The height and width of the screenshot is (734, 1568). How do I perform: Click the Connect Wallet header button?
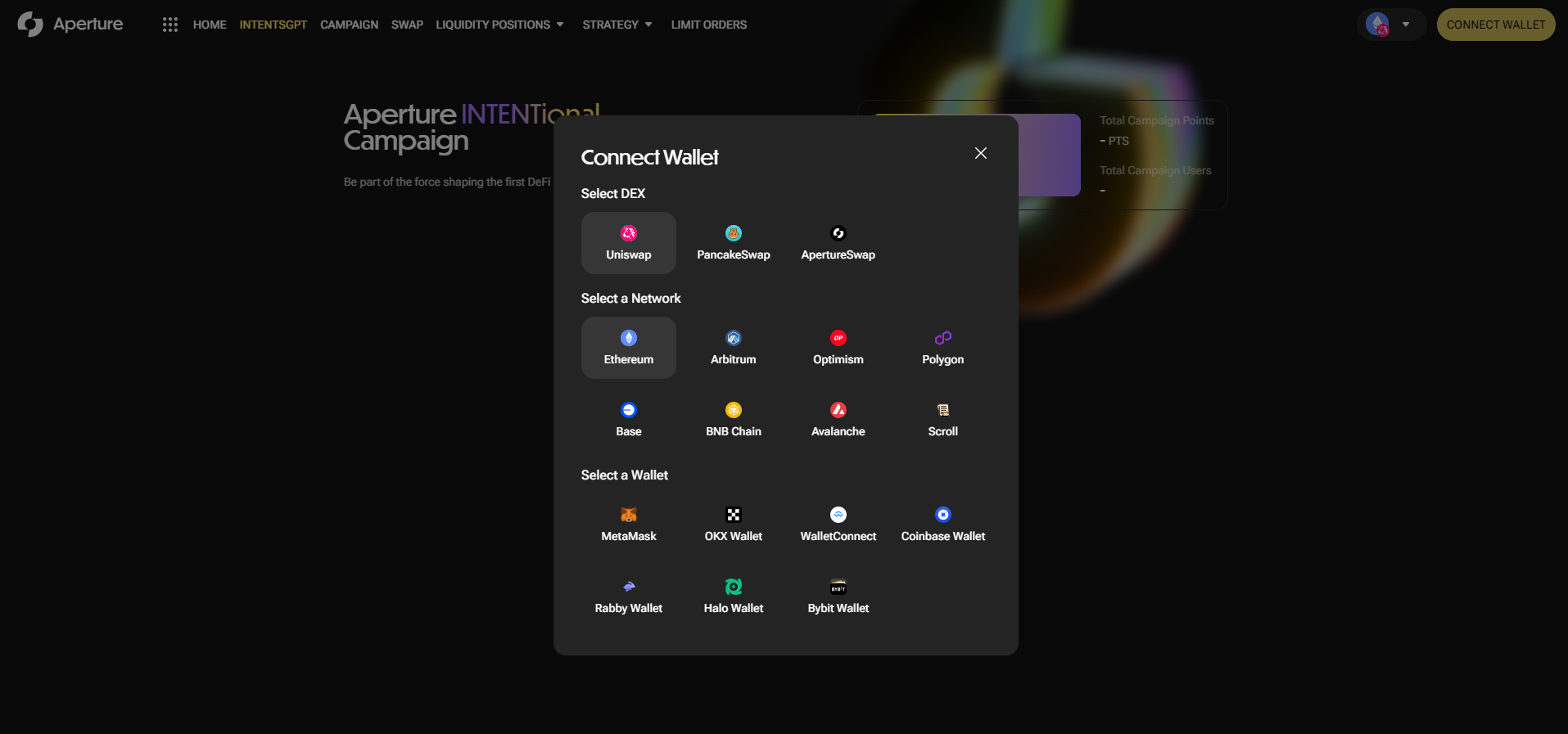pos(1496,25)
